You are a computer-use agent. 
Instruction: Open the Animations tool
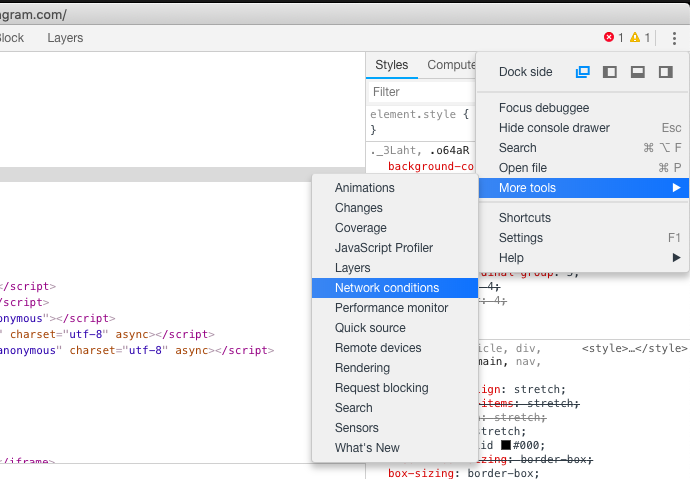tap(365, 188)
